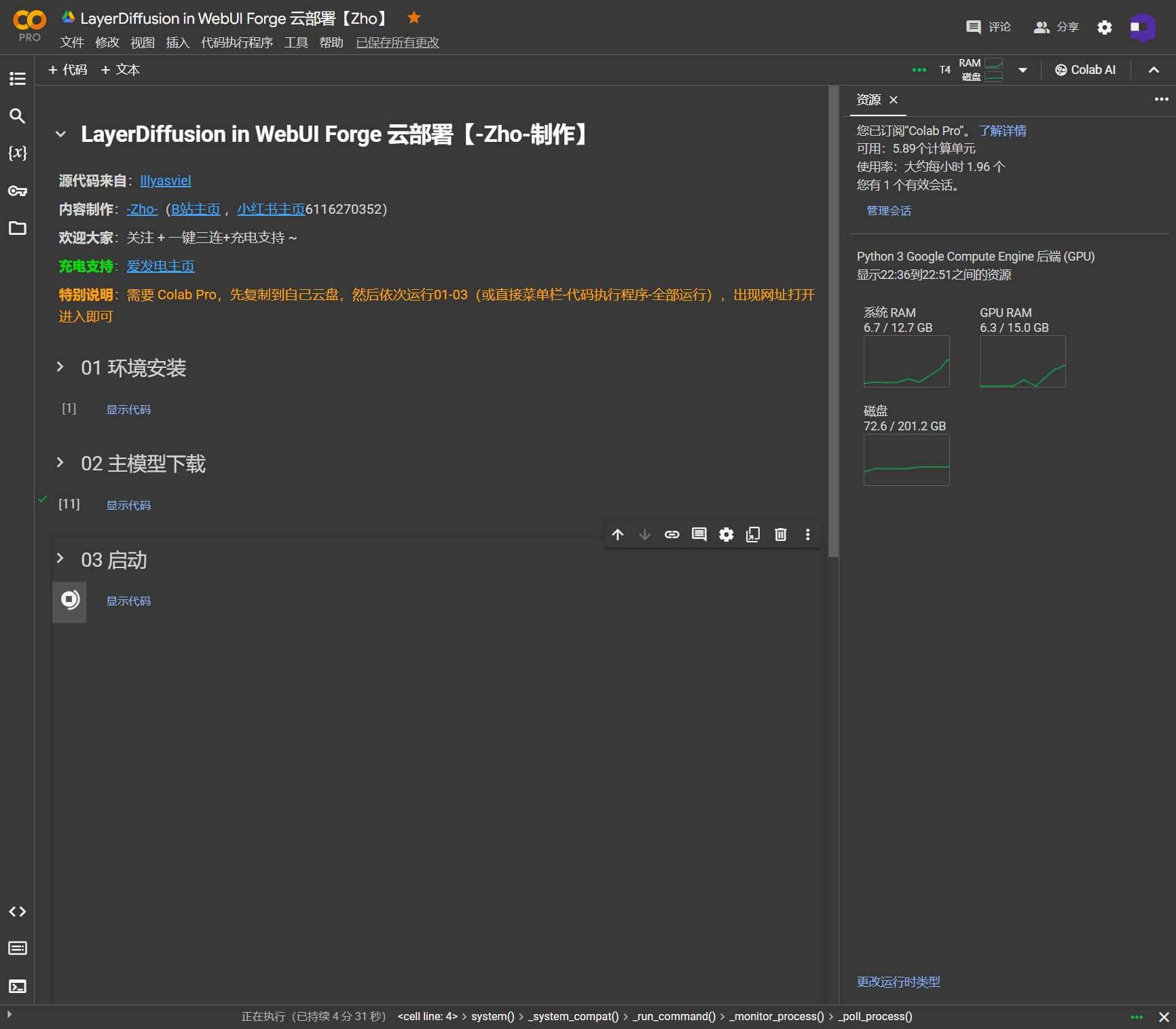This screenshot has width=1176, height=1029.
Task: Add a comment to the cell
Action: click(699, 535)
